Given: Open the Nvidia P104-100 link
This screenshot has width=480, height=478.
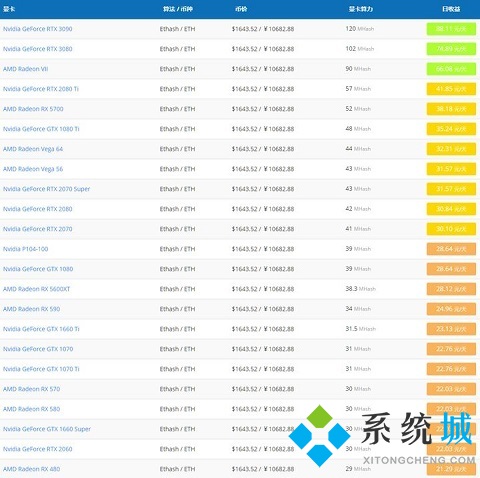Looking at the screenshot, I should tap(25, 249).
